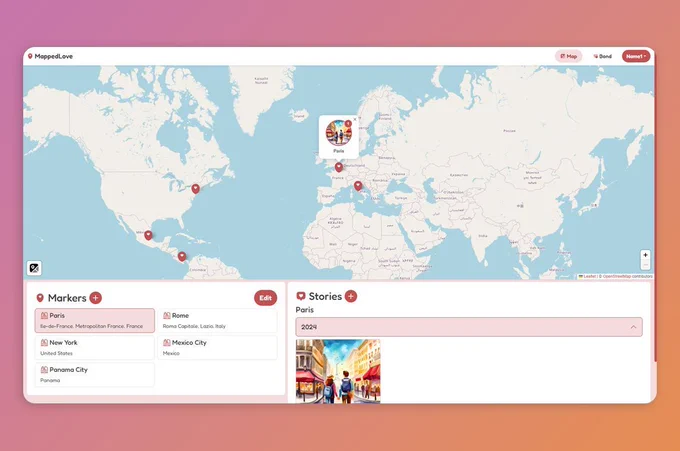Close the Paris map popup
This screenshot has height=451, width=680.
pos(355,119)
